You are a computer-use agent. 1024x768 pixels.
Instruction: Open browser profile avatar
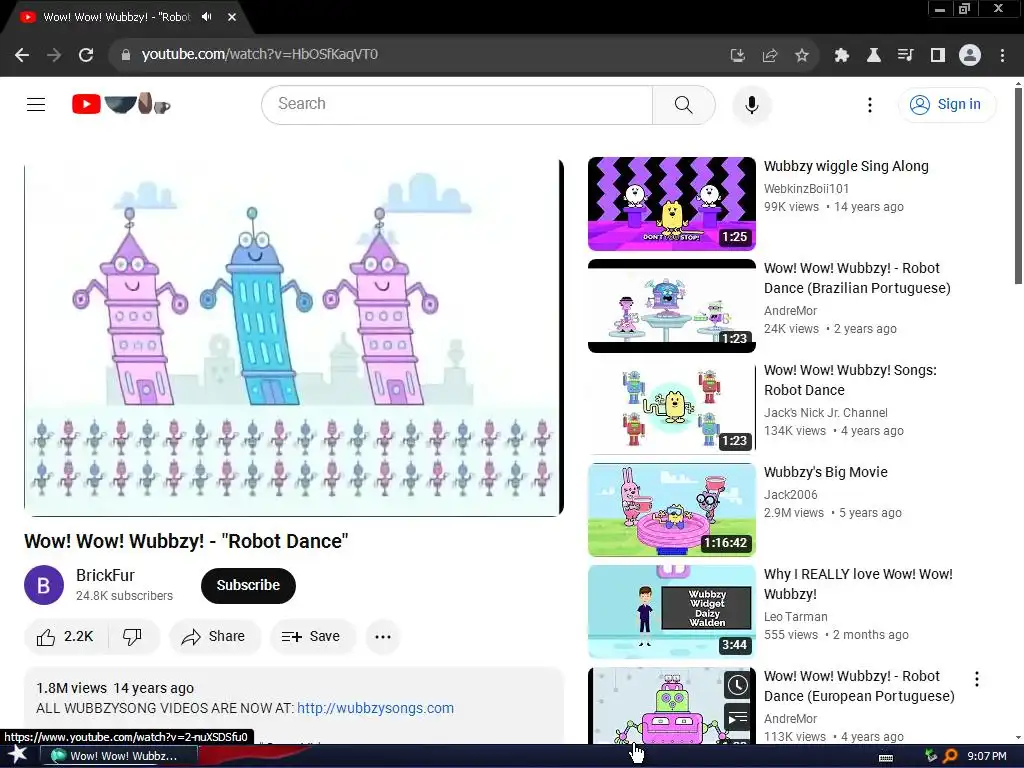[x=970, y=56]
